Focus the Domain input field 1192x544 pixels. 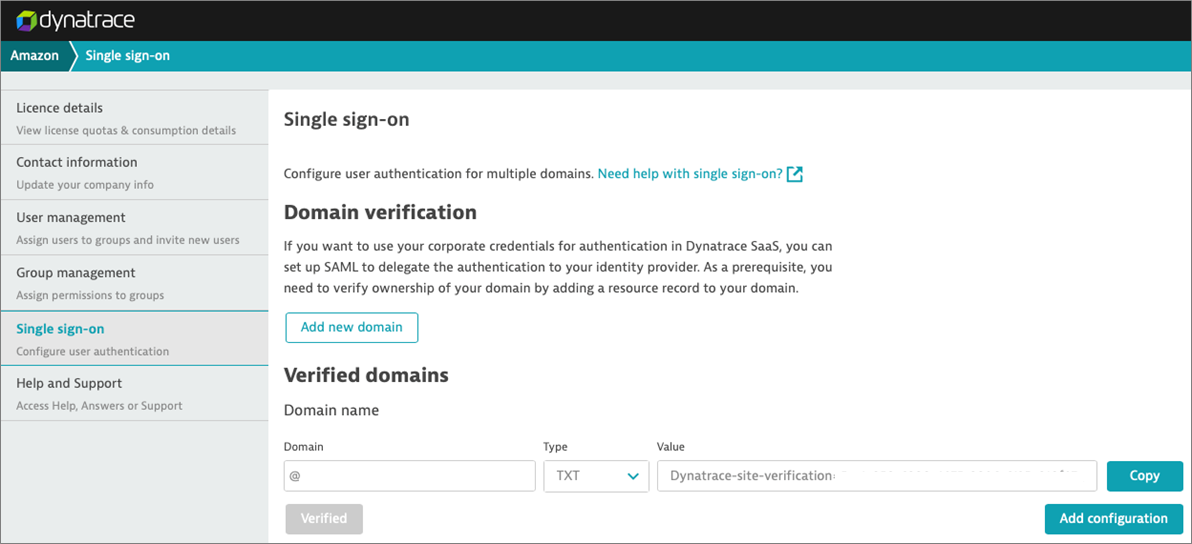coord(411,476)
